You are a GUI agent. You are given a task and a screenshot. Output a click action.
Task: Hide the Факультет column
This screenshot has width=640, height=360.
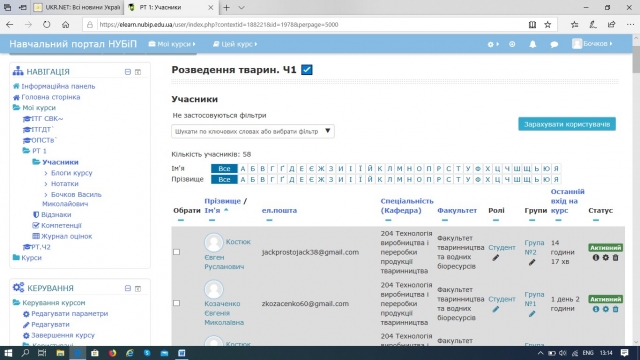[x=444, y=220]
